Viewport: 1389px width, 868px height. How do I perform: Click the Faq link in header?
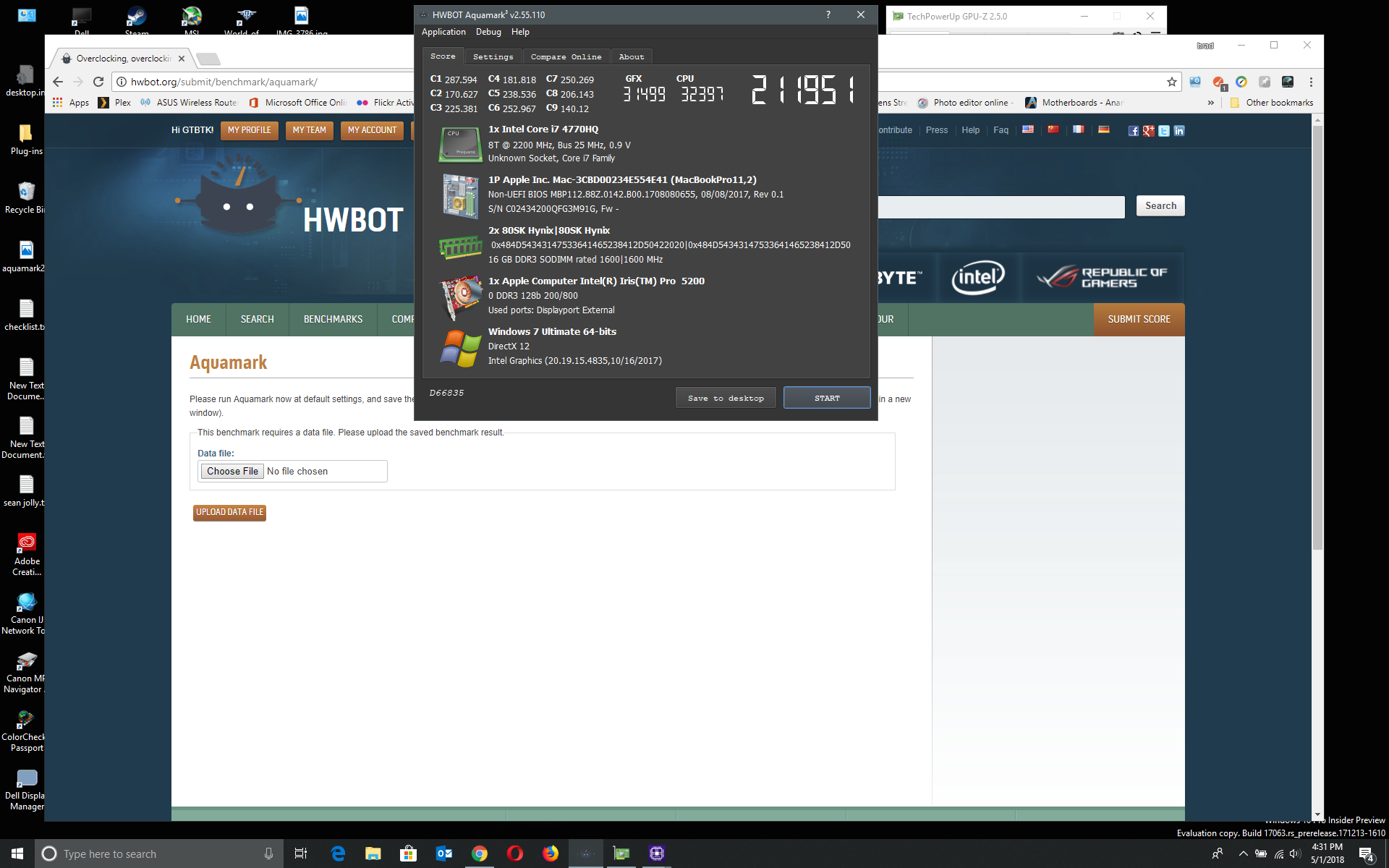[x=1001, y=130]
